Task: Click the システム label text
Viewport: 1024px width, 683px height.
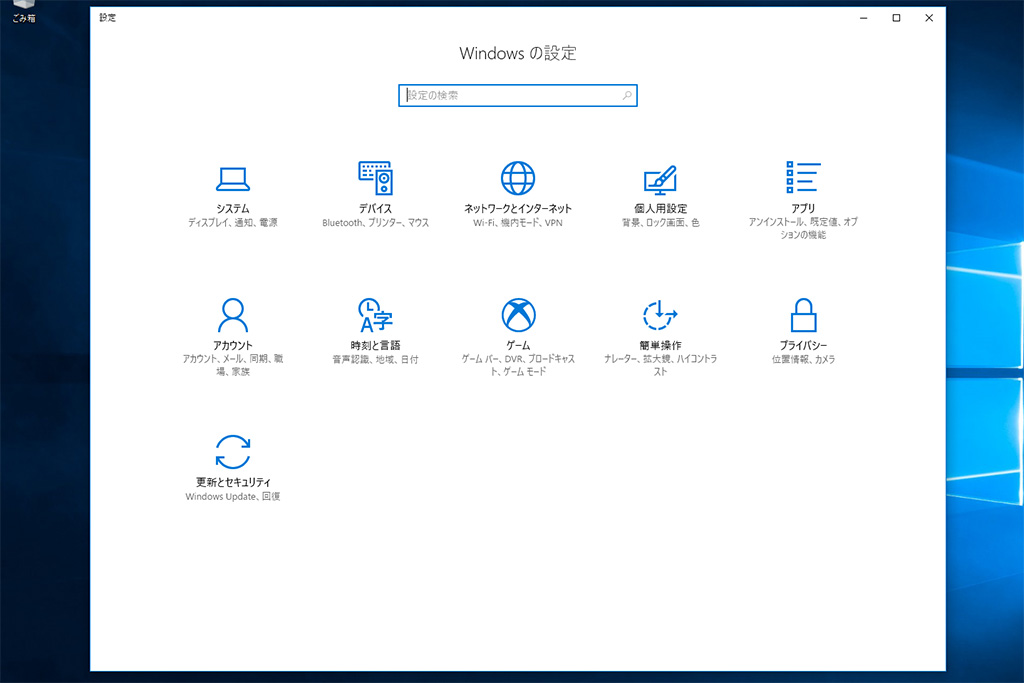Action: tap(232, 208)
